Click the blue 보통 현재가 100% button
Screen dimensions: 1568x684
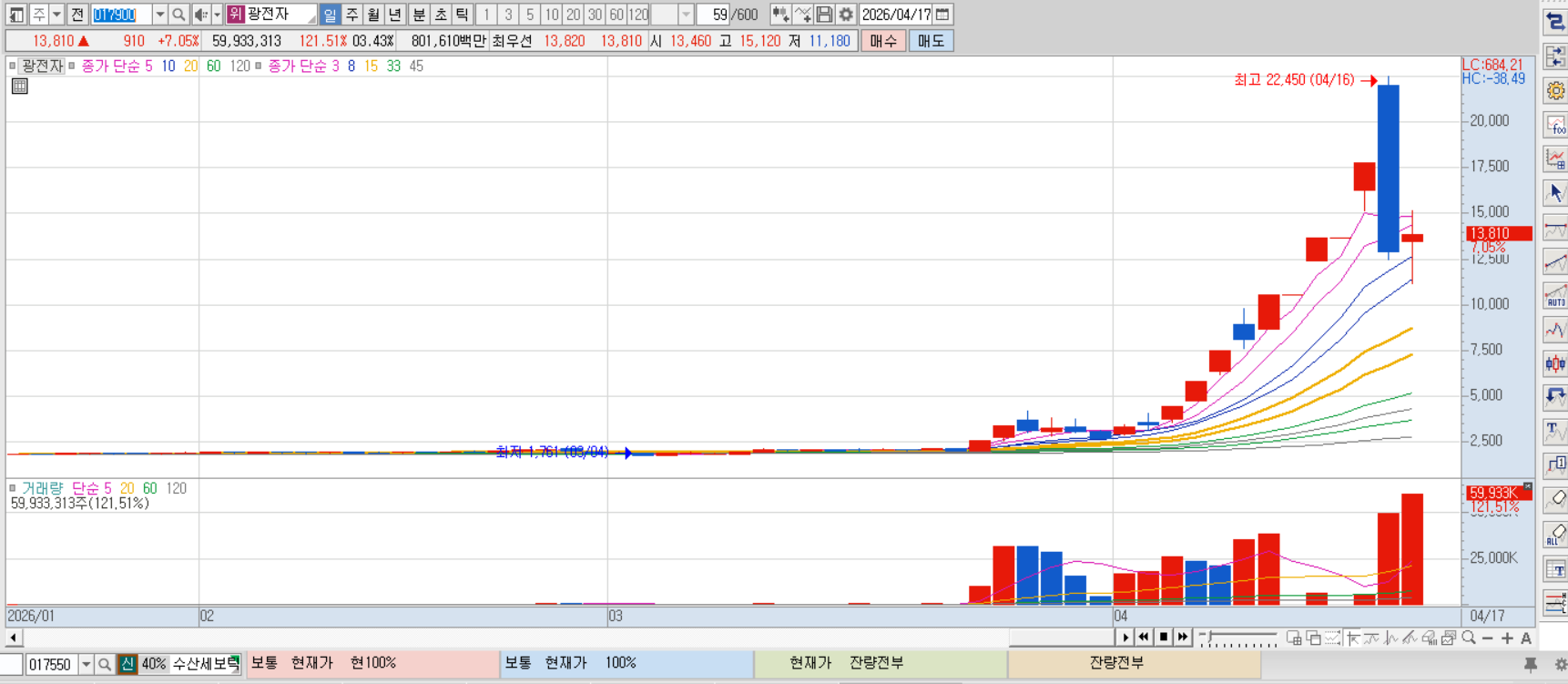(x=626, y=664)
